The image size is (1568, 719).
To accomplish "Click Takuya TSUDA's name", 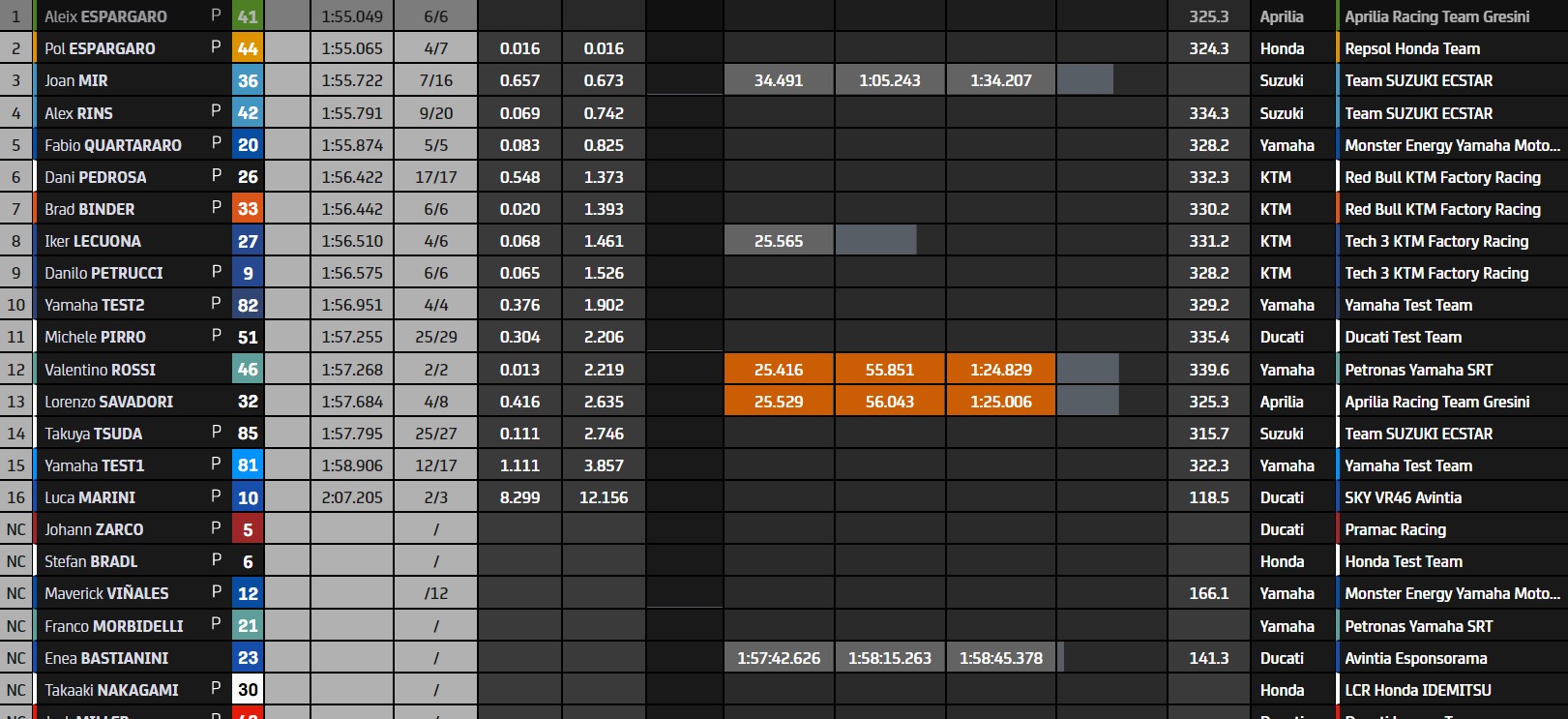I will [x=93, y=434].
